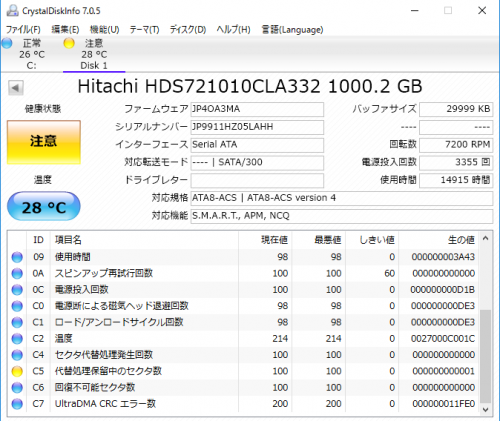This screenshot has width=500, height=421.
Task: Open the テーマ(T) menu
Action: [x=144, y=30]
